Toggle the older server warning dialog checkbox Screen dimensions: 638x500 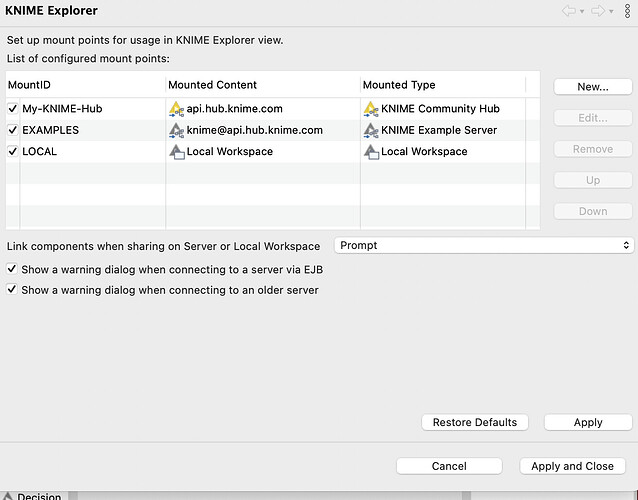12,290
